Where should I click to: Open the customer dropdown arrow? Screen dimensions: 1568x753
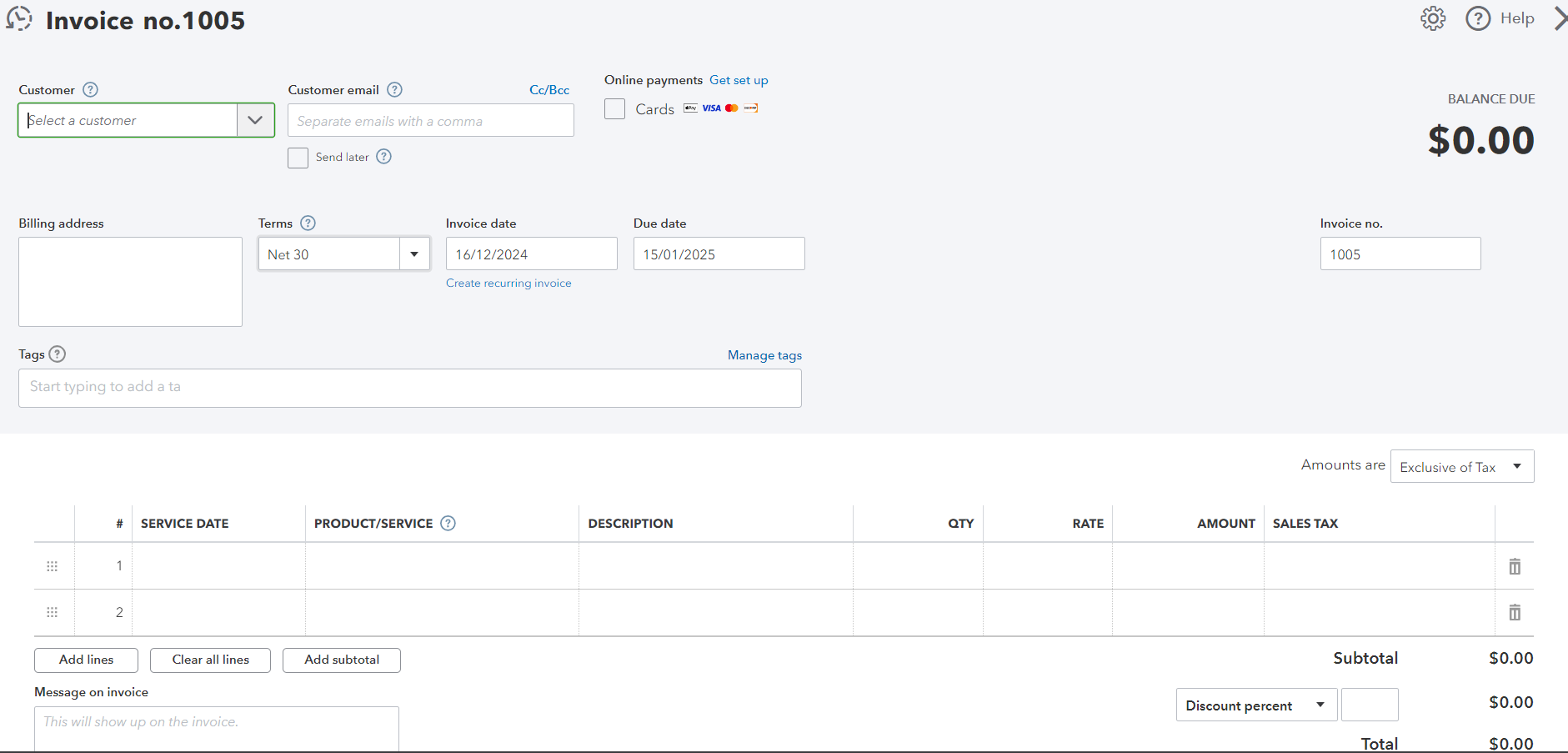[x=255, y=121]
